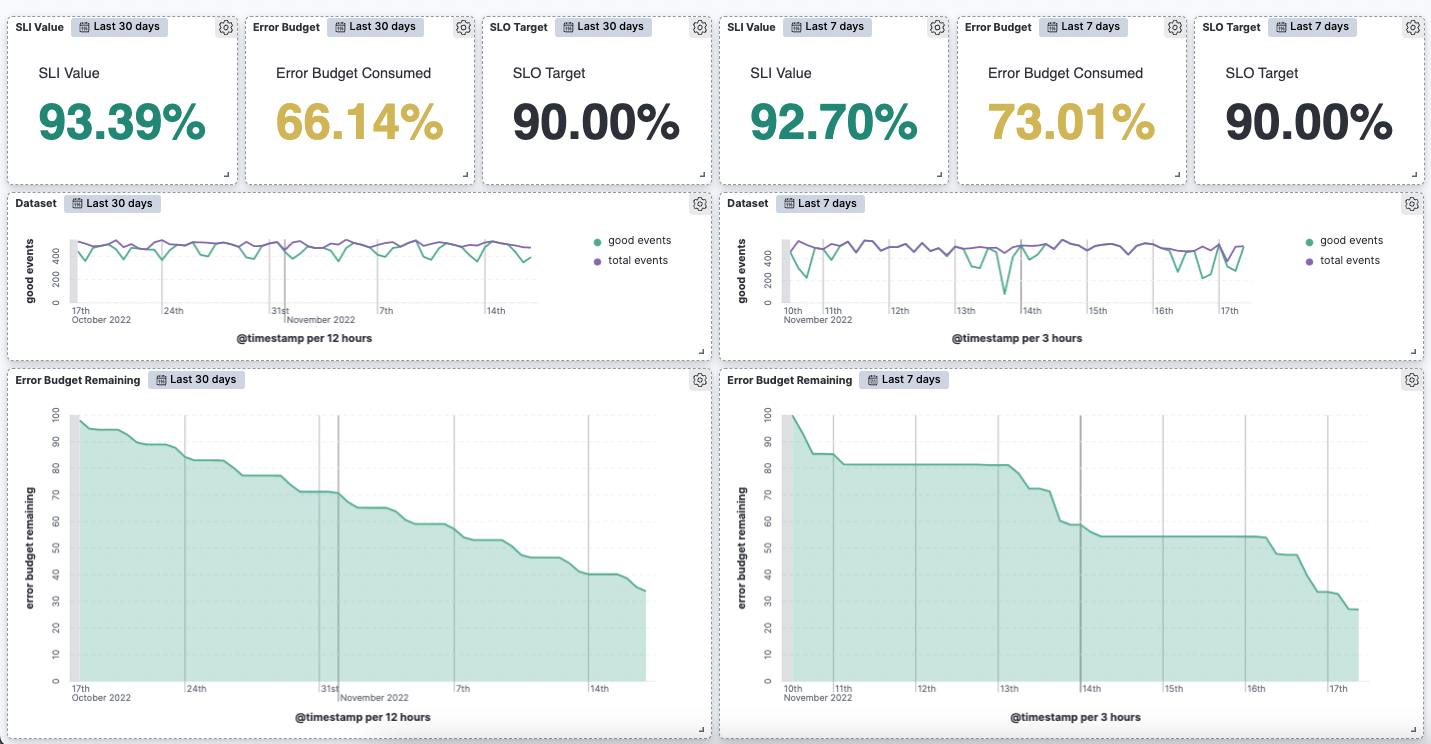Grab resize handle of Error Budget 7-day panel
Screen dimensions: 1431x744
1177,175
